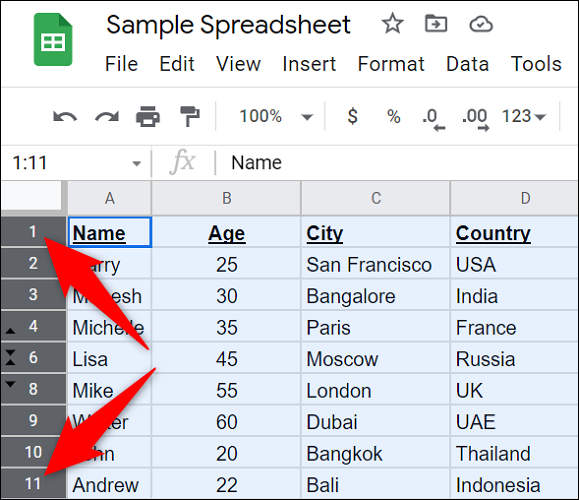Open the Tools menu

pyautogui.click(x=536, y=64)
